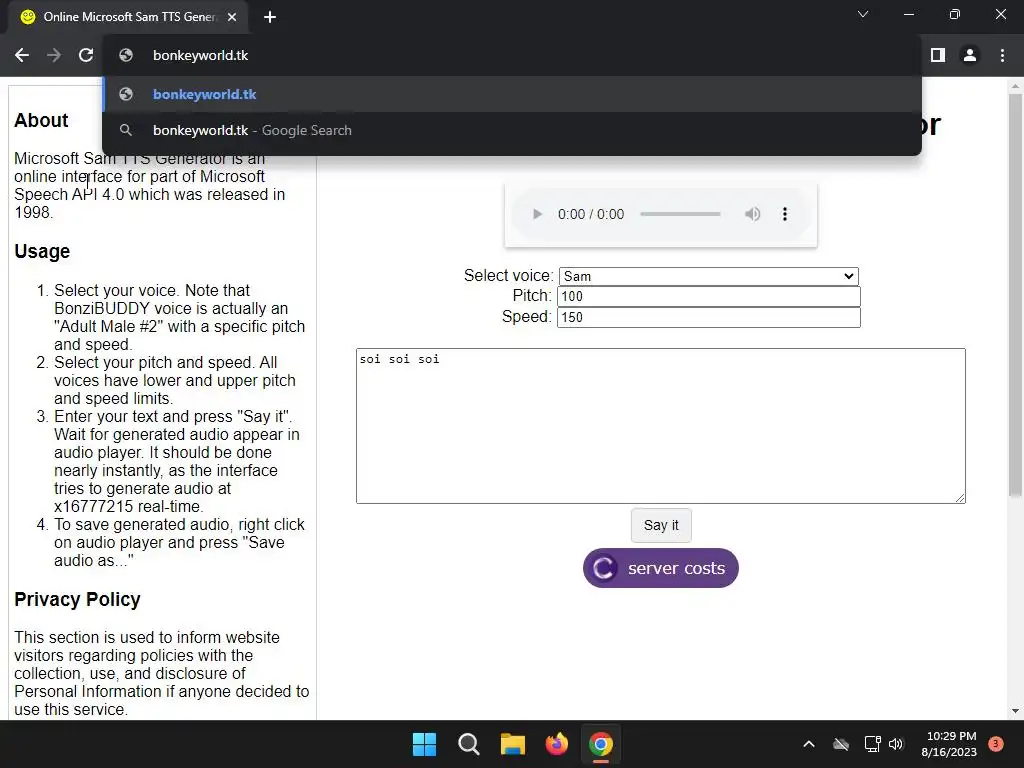Click the Pitch input field
Screen dimensions: 1024x768
[x=709, y=296]
